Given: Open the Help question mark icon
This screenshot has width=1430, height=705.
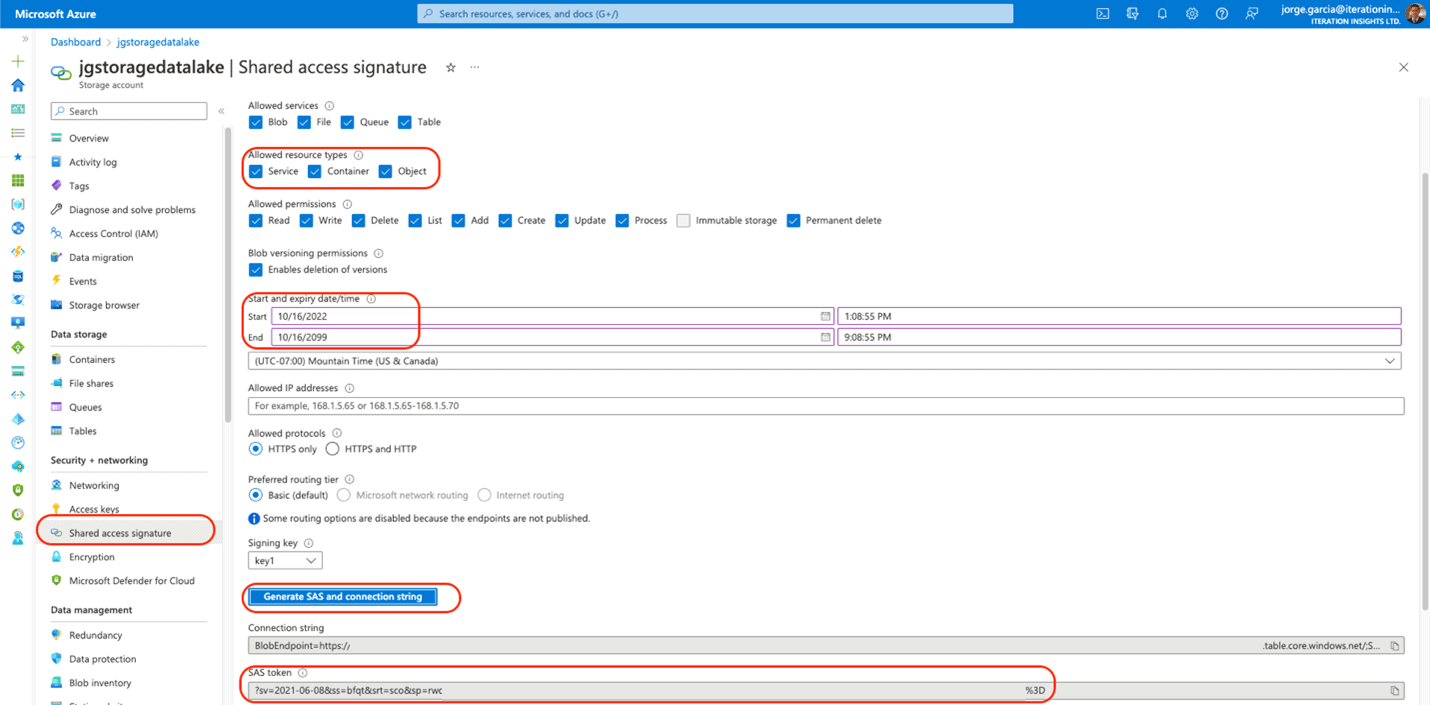Looking at the screenshot, I should (x=1221, y=13).
